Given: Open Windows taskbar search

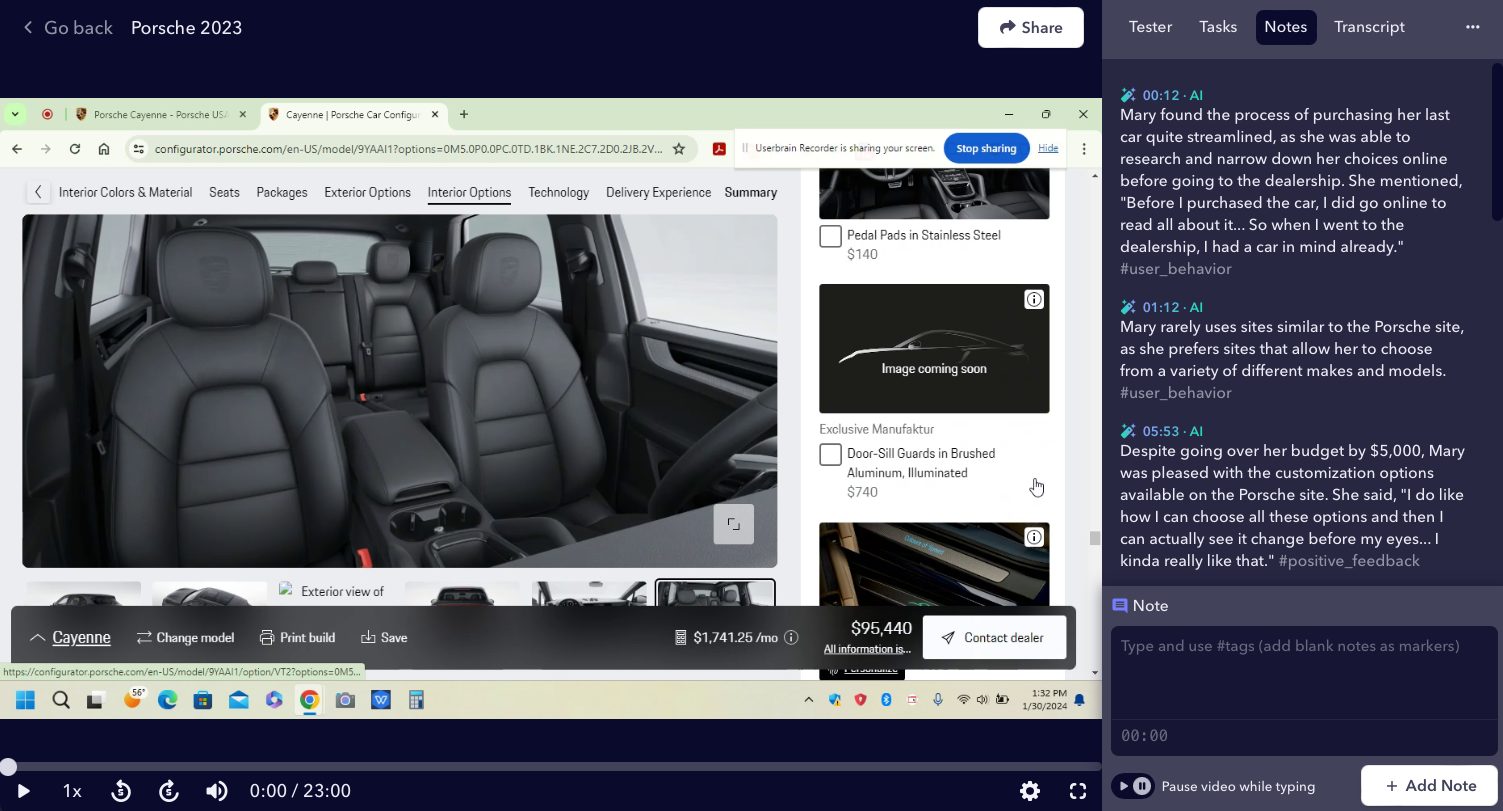Looking at the screenshot, I should [x=61, y=700].
